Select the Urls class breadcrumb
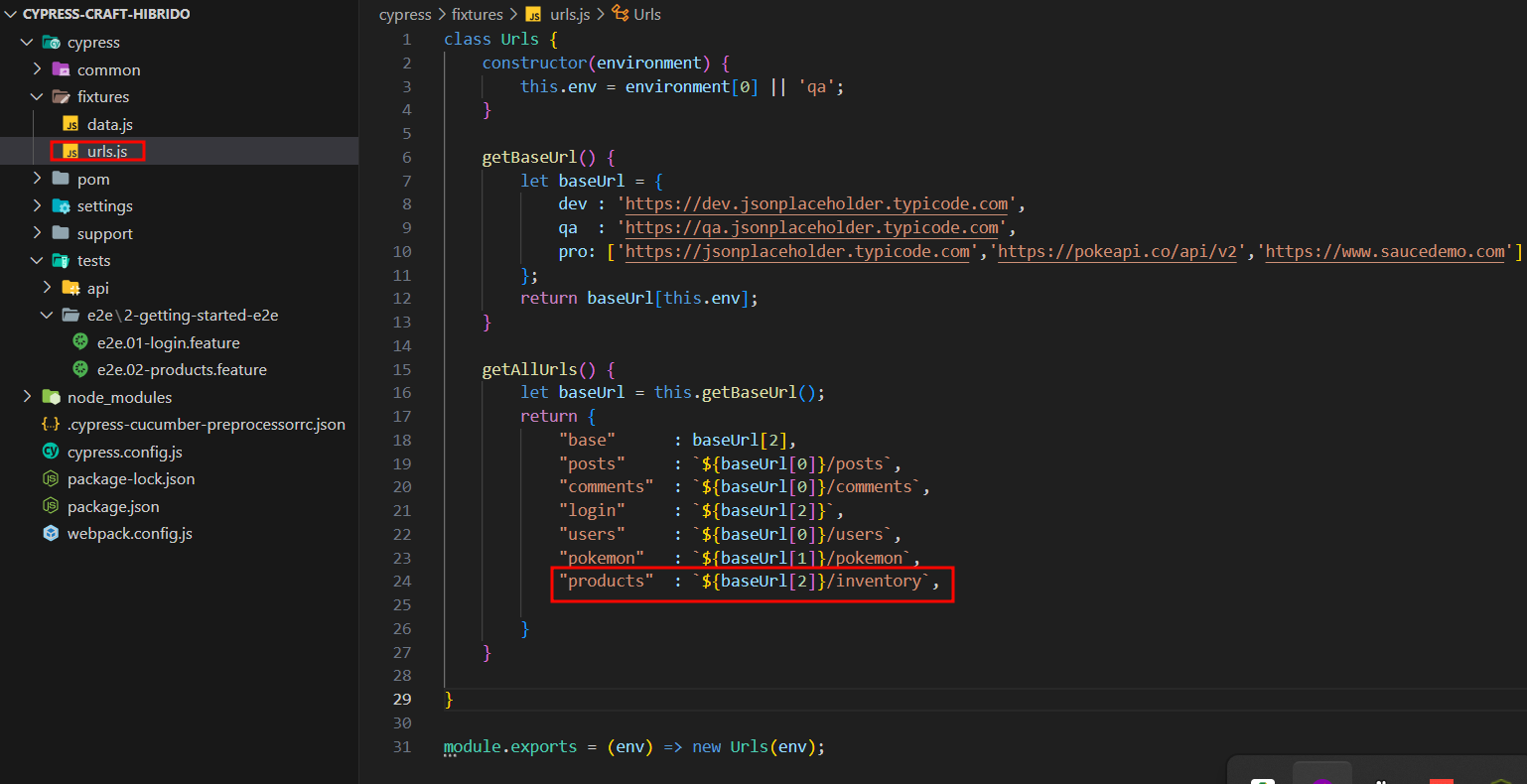The width and height of the screenshot is (1527, 784). coord(646,14)
